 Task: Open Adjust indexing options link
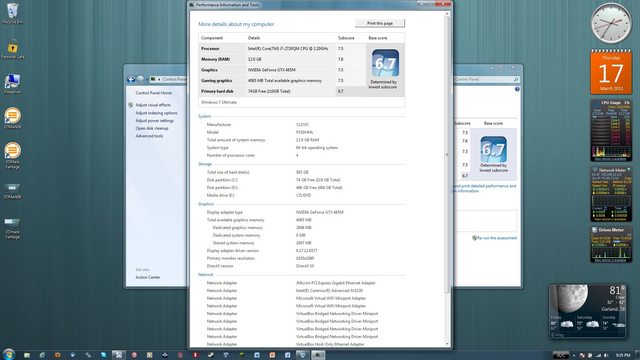156,113
